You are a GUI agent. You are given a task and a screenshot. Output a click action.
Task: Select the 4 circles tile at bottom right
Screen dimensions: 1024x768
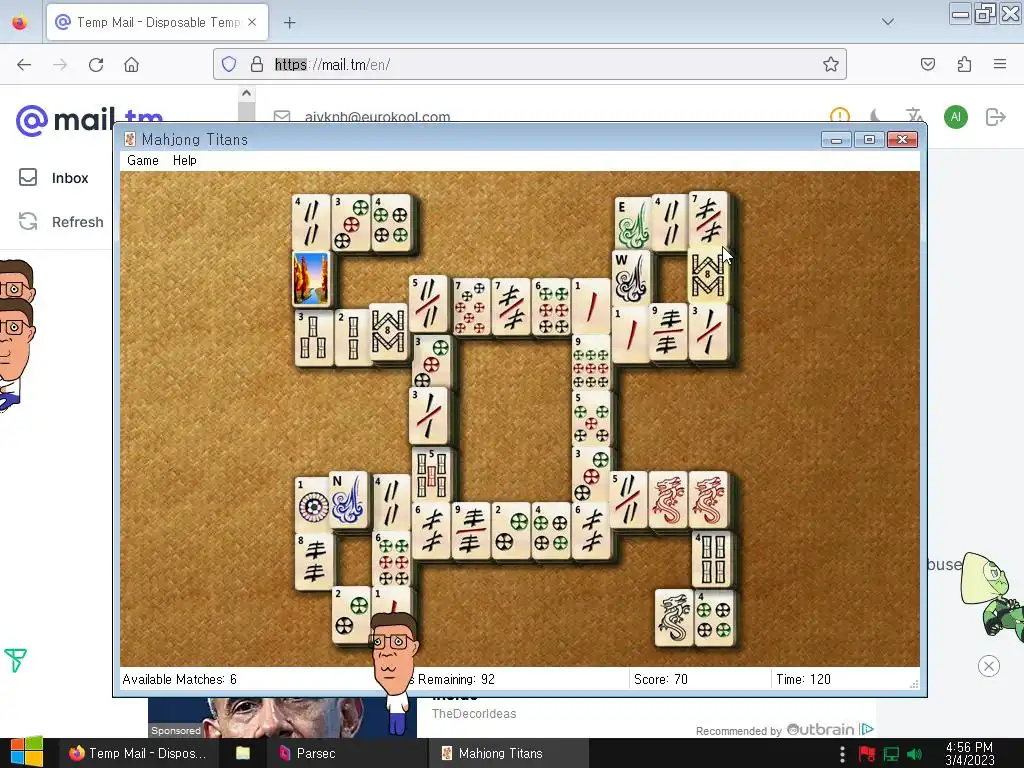(x=714, y=617)
